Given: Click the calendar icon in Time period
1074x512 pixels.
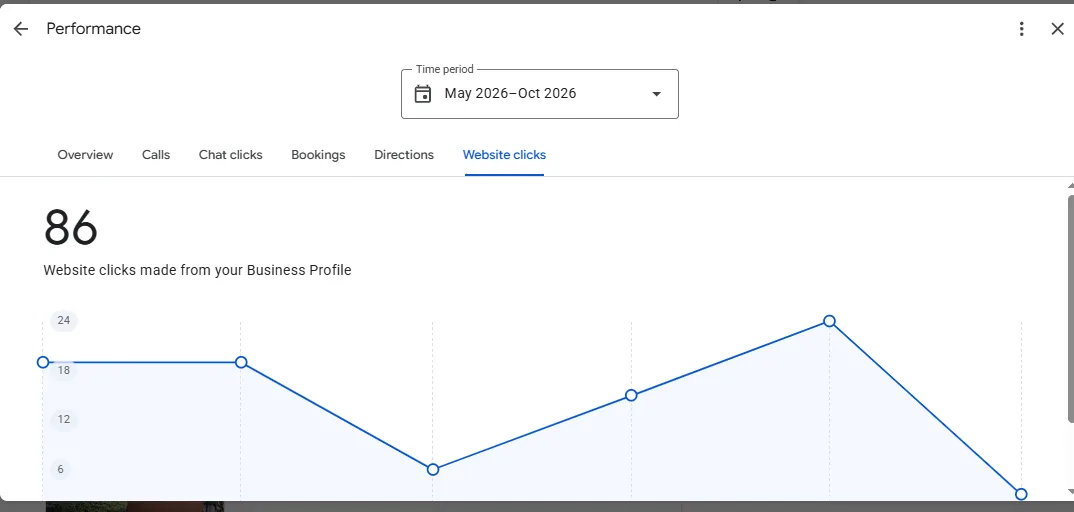Looking at the screenshot, I should click(423, 94).
